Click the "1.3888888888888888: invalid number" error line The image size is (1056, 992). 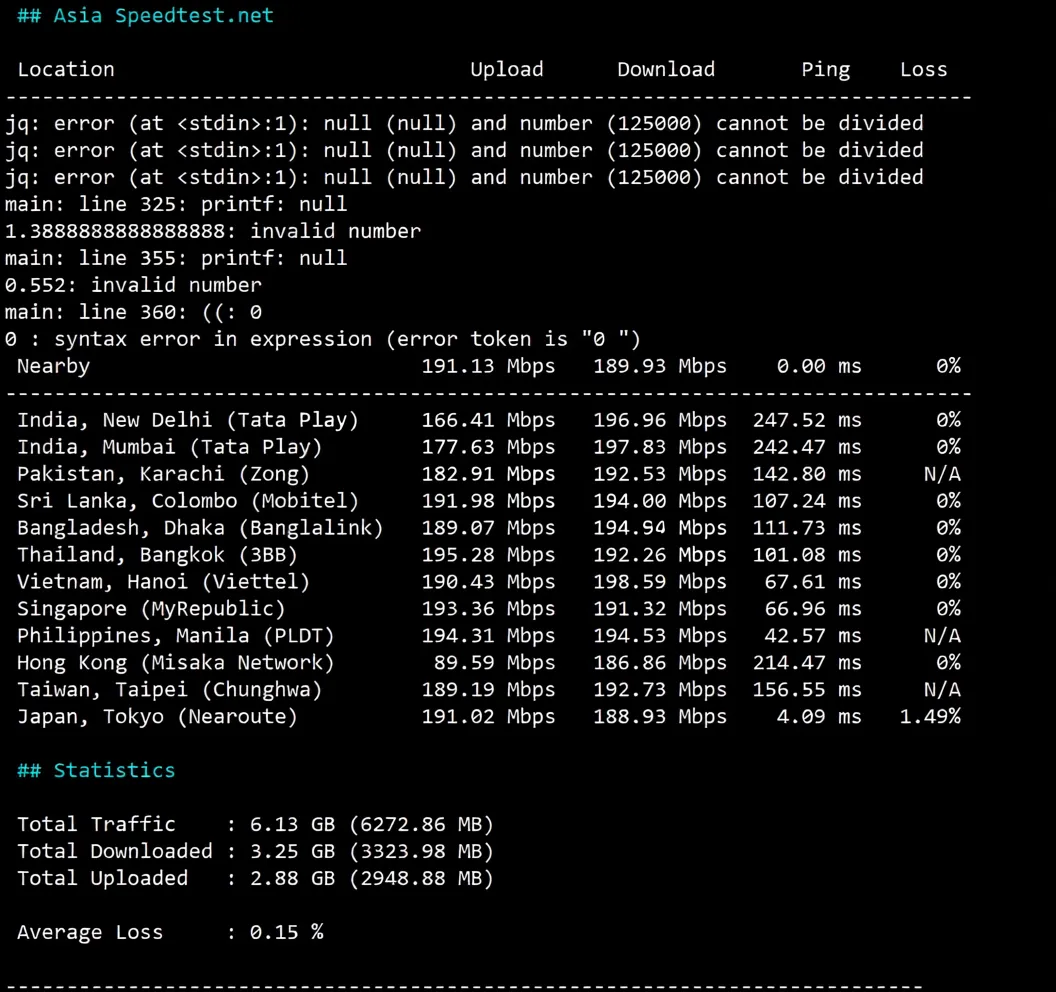(x=212, y=231)
